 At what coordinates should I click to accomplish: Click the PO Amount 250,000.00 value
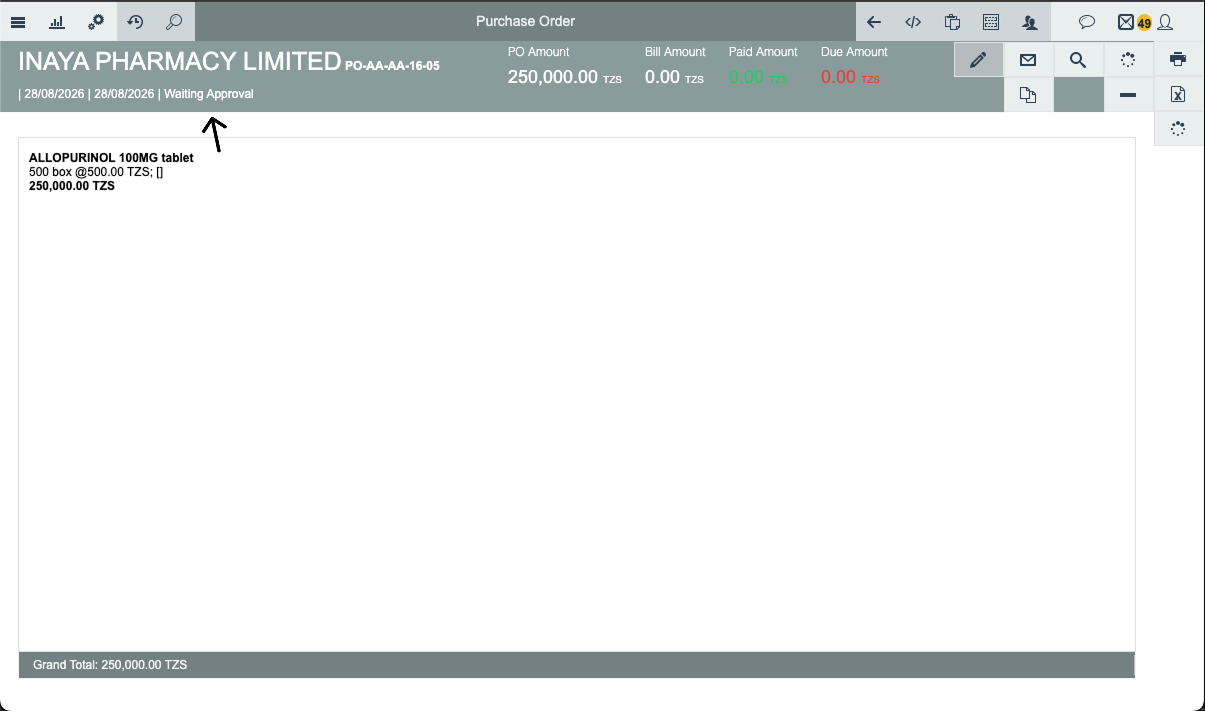click(553, 77)
